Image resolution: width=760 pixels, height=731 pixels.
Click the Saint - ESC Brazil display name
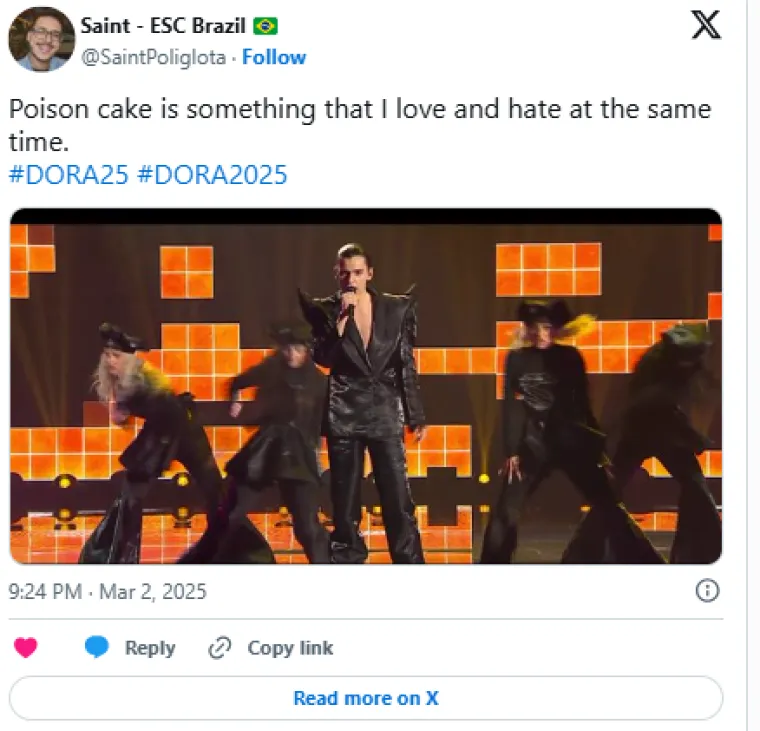pyautogui.click(x=163, y=26)
